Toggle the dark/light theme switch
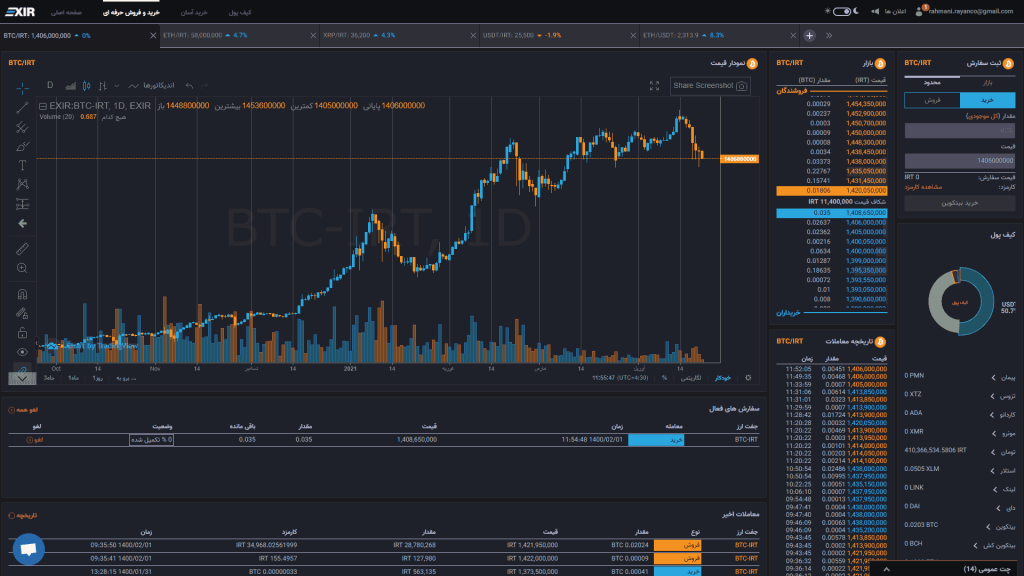The height and width of the screenshot is (576, 1024). click(x=841, y=11)
